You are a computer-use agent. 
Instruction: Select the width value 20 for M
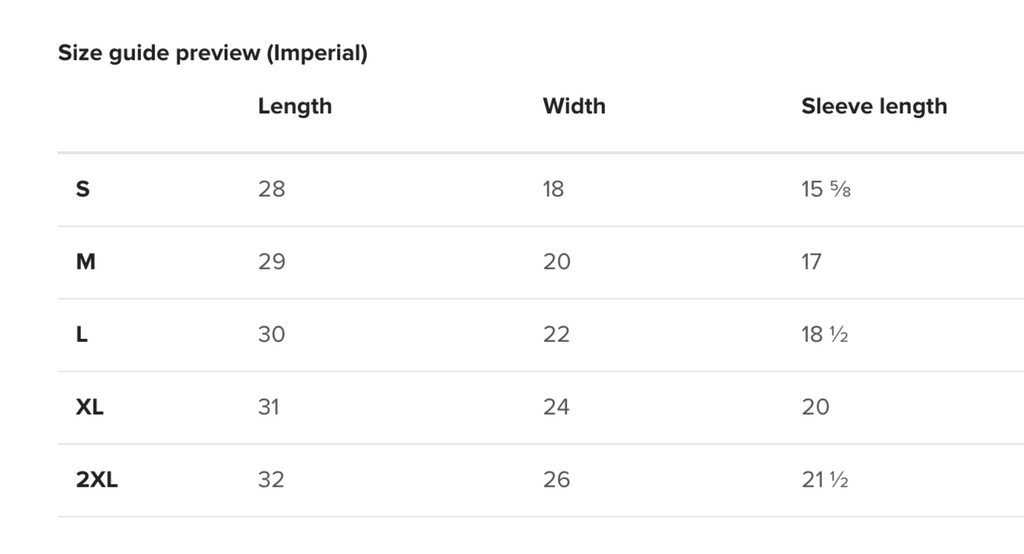[x=556, y=261]
